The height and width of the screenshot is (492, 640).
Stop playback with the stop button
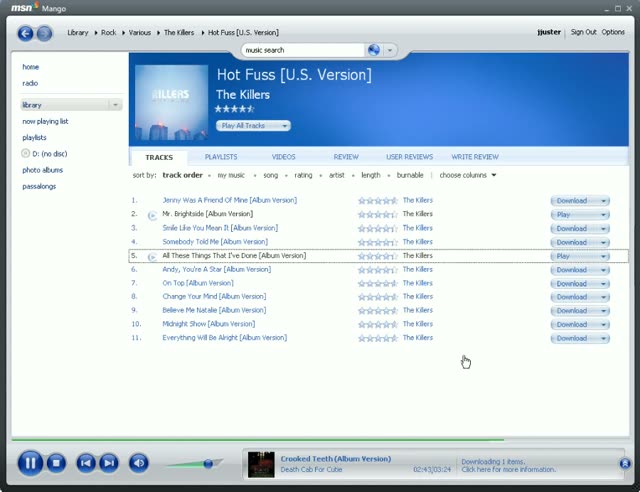click(56, 463)
